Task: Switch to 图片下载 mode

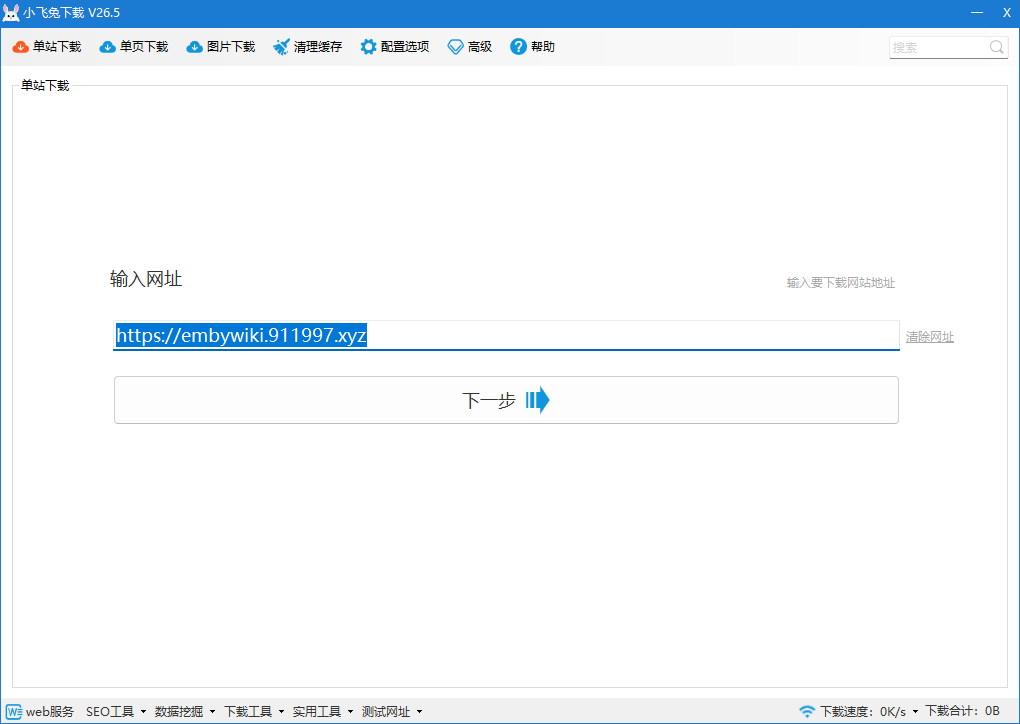Action: click(231, 47)
